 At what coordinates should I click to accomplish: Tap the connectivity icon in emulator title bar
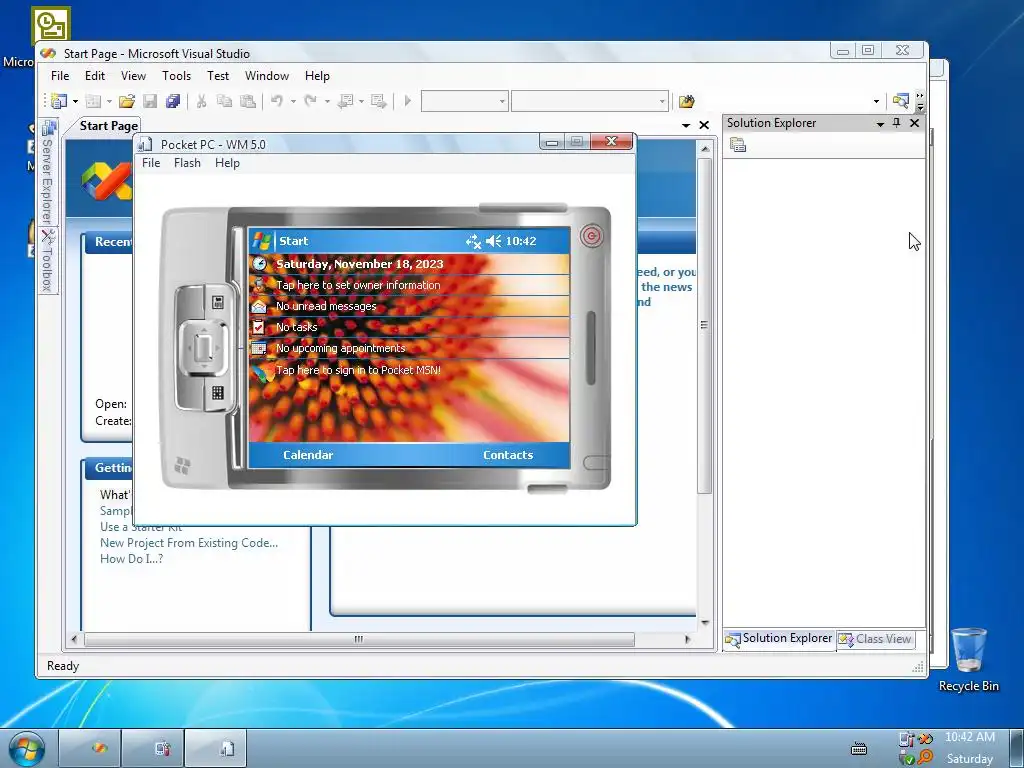473,242
